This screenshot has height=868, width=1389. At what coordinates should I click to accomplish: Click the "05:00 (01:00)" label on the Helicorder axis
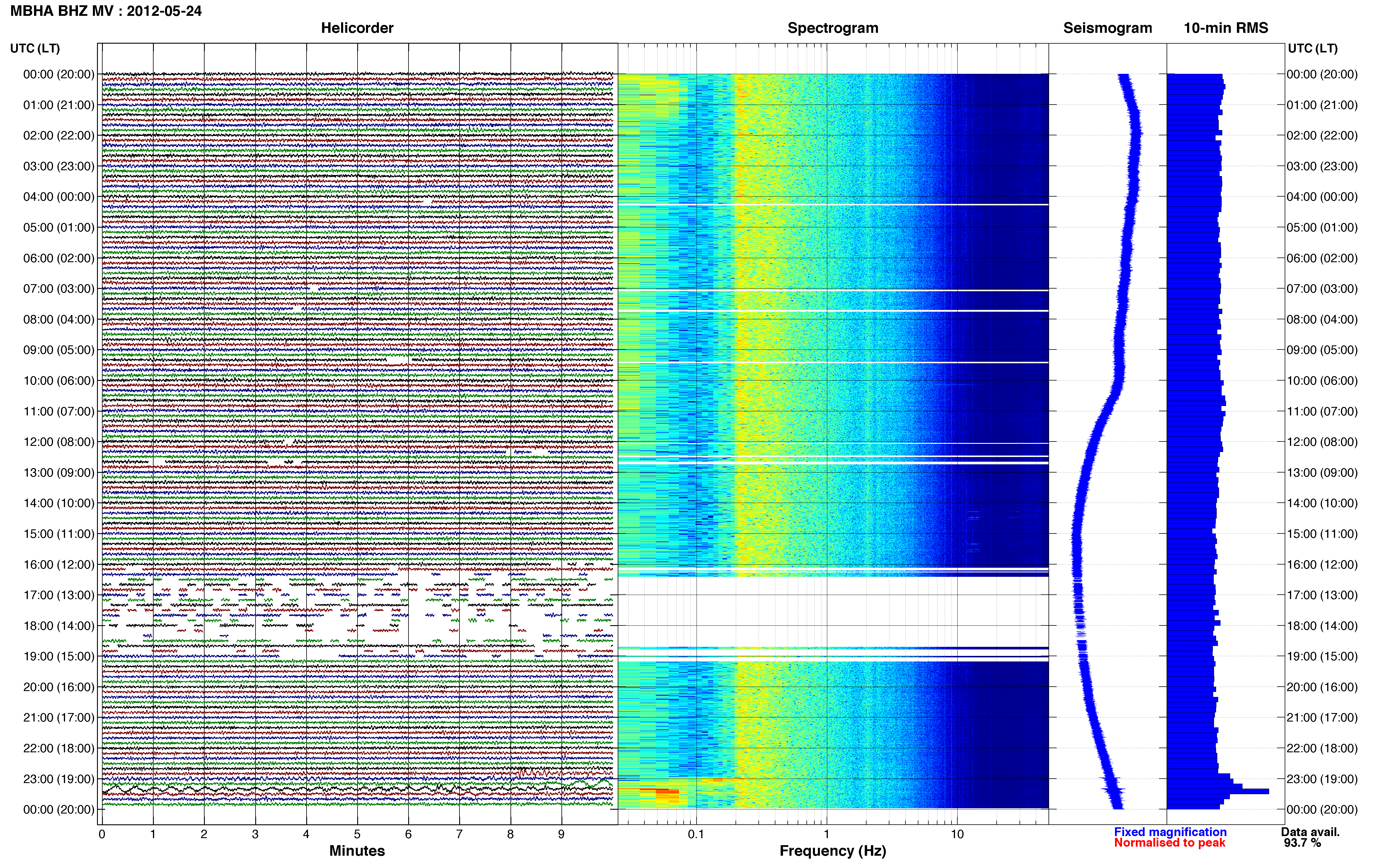pyautogui.click(x=59, y=227)
